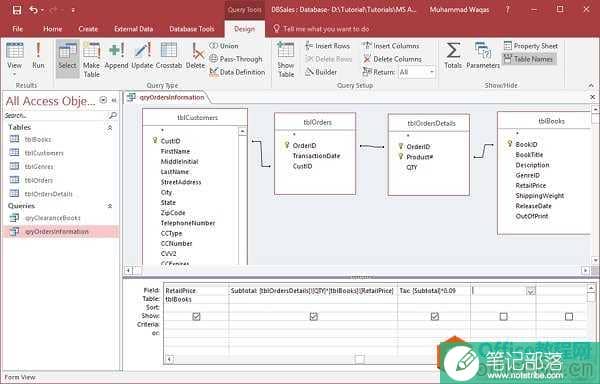Toggle the Totals row
This screenshot has width=600, height=384.
pyautogui.click(x=453, y=56)
